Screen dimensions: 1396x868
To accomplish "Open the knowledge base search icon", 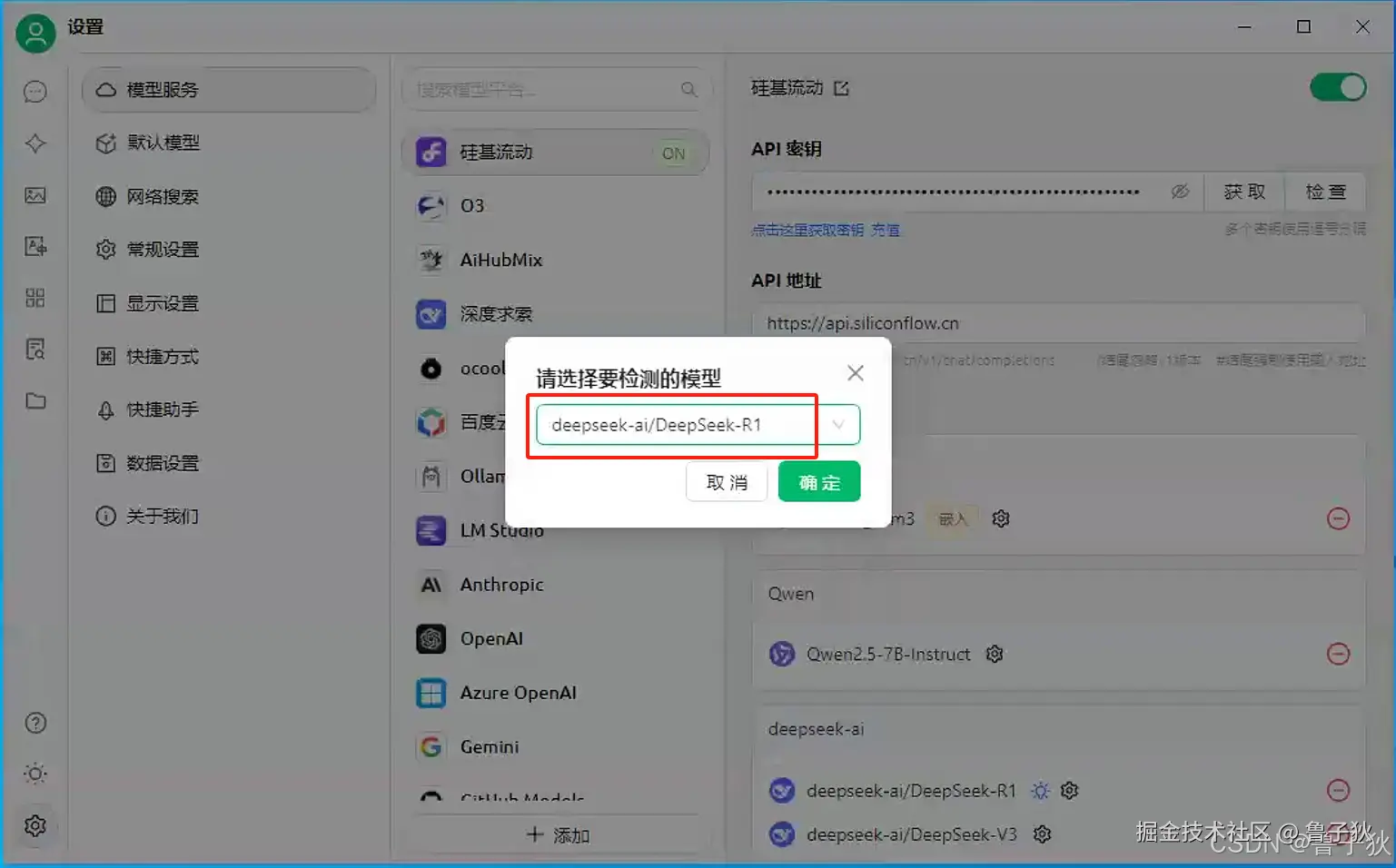I will (35, 350).
